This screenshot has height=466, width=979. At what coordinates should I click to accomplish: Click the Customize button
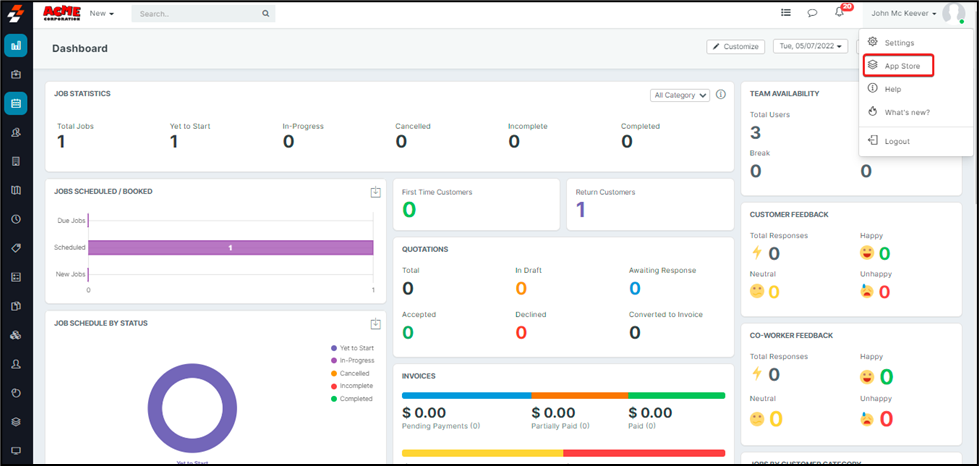tap(735, 47)
